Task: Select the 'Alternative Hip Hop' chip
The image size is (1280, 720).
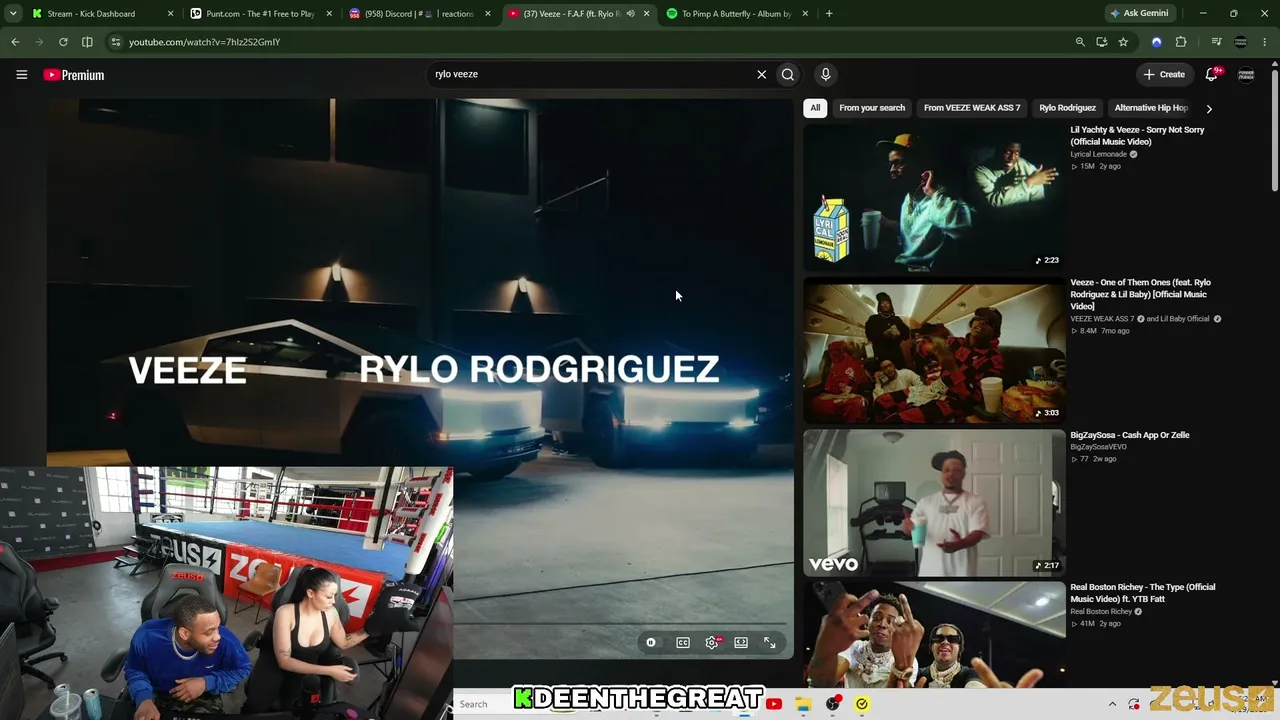Action: pyautogui.click(x=1151, y=108)
